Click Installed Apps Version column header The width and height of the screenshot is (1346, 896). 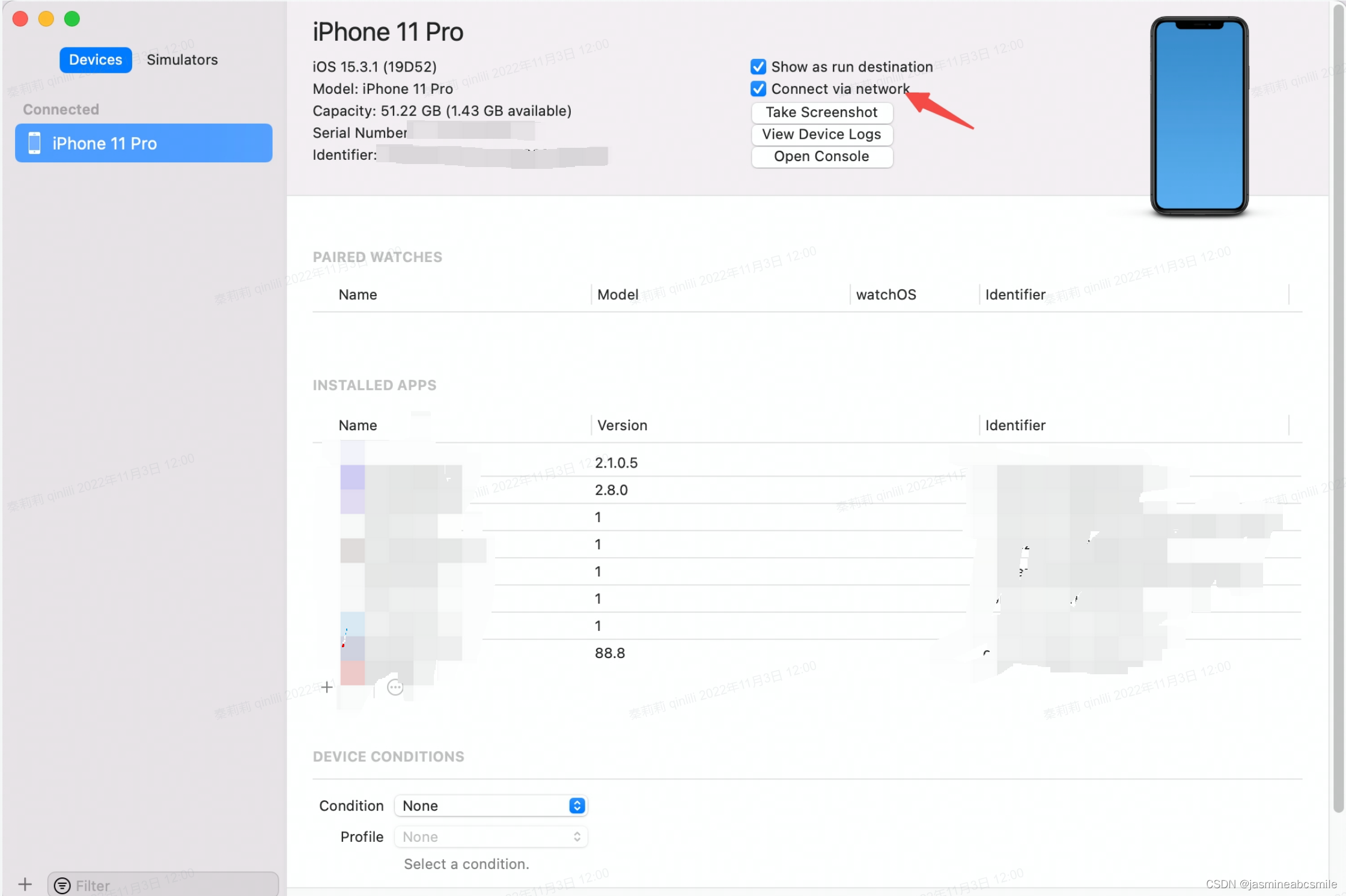(x=623, y=425)
